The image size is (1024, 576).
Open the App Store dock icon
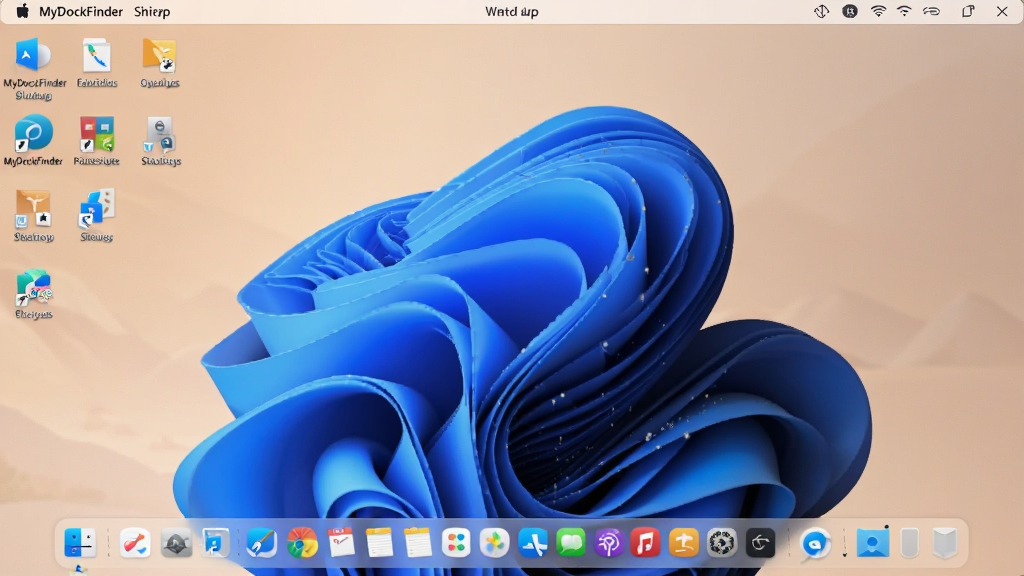click(x=533, y=543)
